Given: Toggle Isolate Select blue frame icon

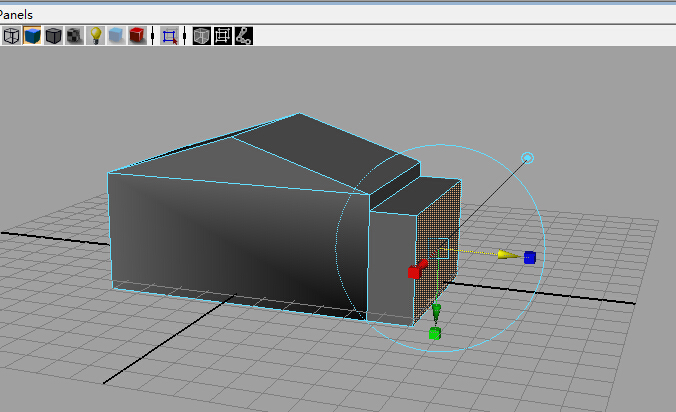Looking at the screenshot, I should 169,36.
